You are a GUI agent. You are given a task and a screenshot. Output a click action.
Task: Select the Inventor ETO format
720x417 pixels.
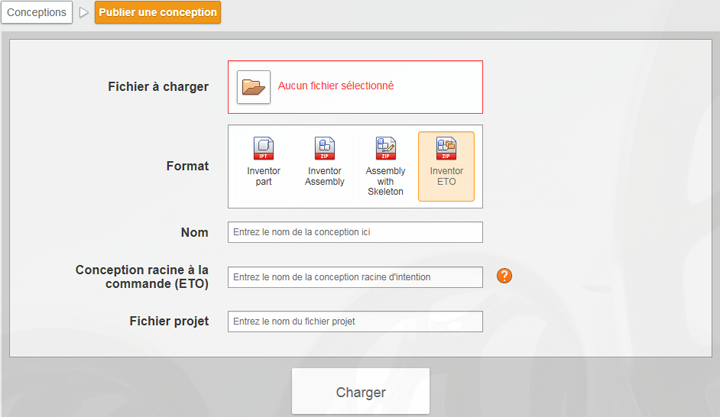coord(446,166)
